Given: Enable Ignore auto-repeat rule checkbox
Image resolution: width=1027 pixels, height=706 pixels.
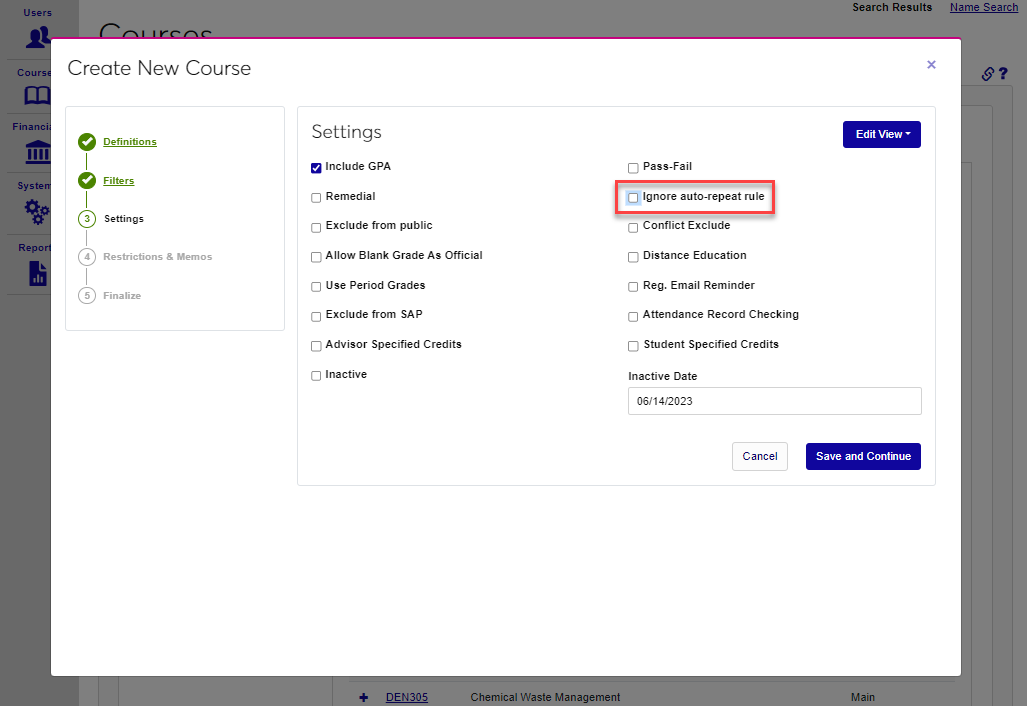Looking at the screenshot, I should [633, 198].
